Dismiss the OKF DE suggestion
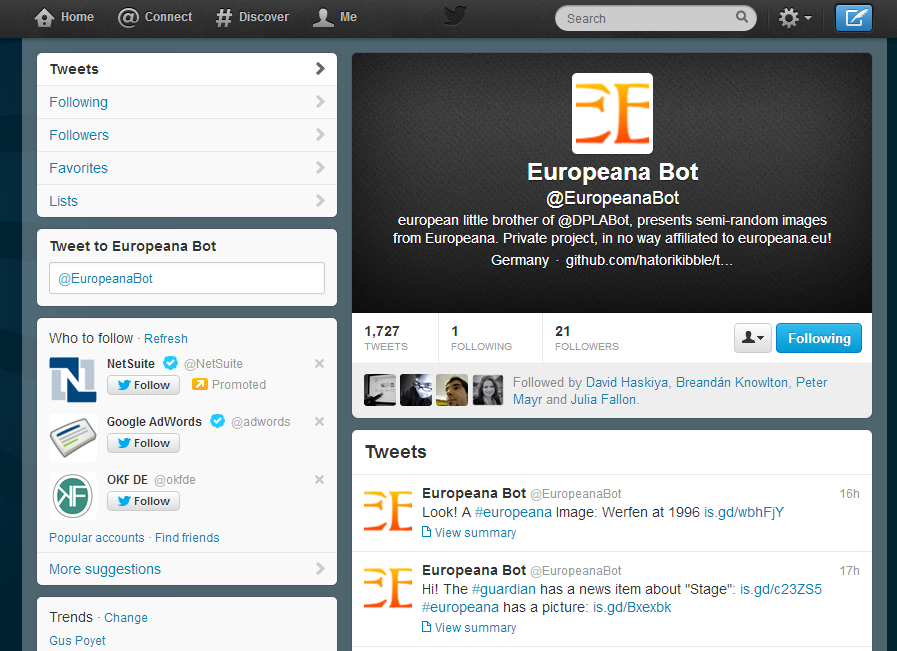This screenshot has width=897, height=651. (x=320, y=480)
